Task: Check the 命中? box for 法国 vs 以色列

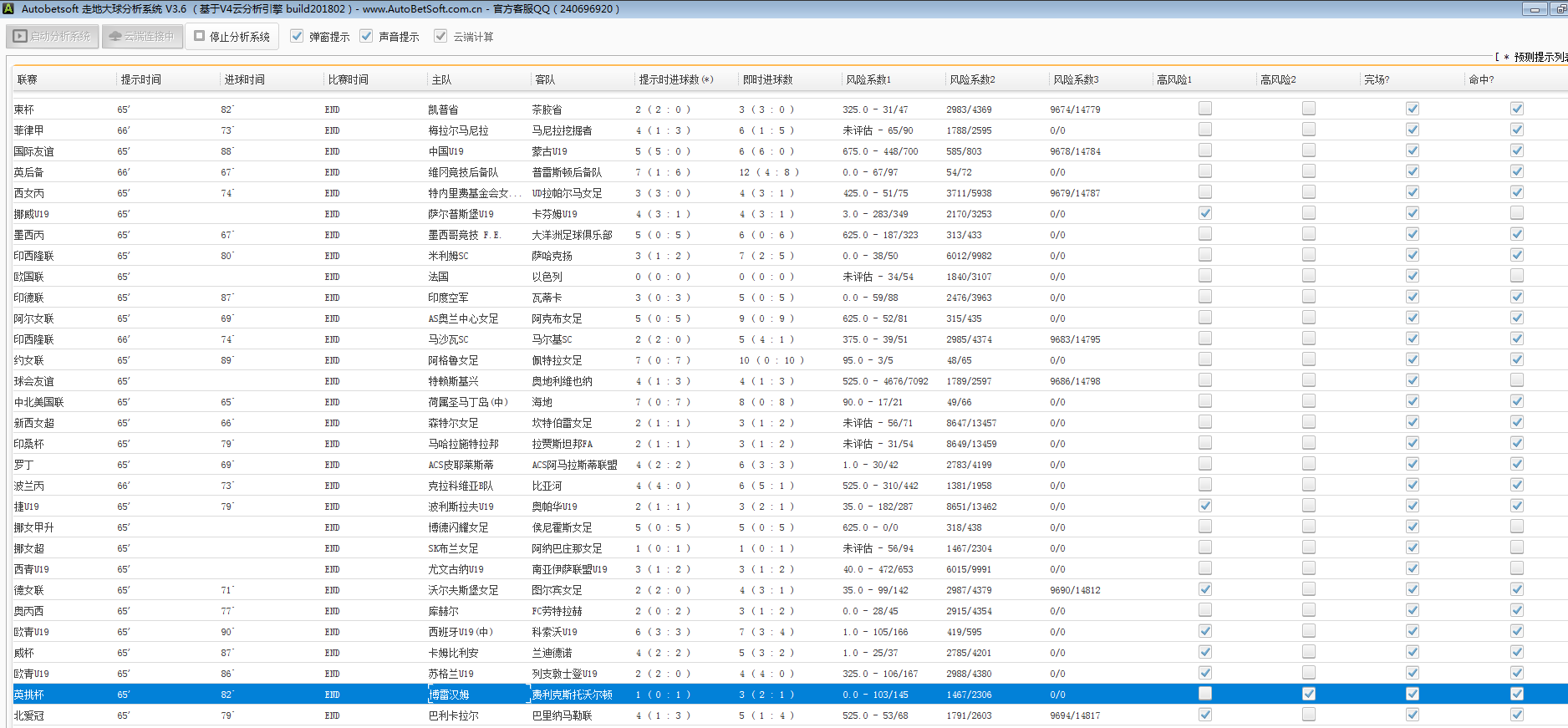Action: (1517, 276)
